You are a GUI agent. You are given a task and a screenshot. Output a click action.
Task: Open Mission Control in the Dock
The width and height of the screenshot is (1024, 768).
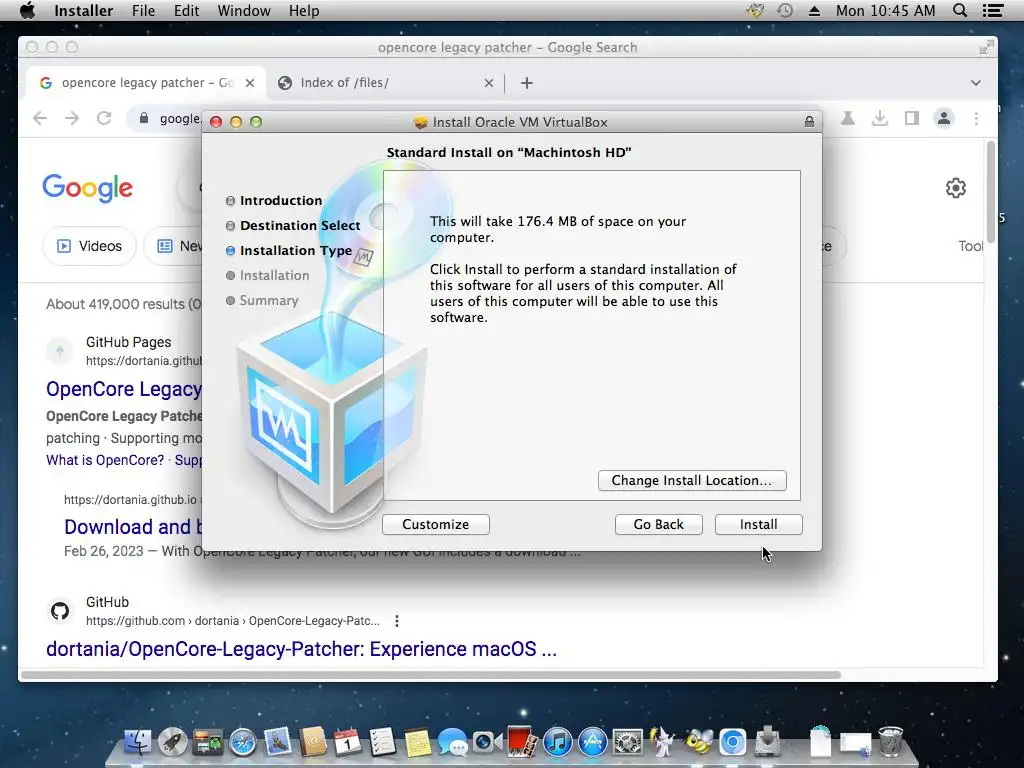208,742
